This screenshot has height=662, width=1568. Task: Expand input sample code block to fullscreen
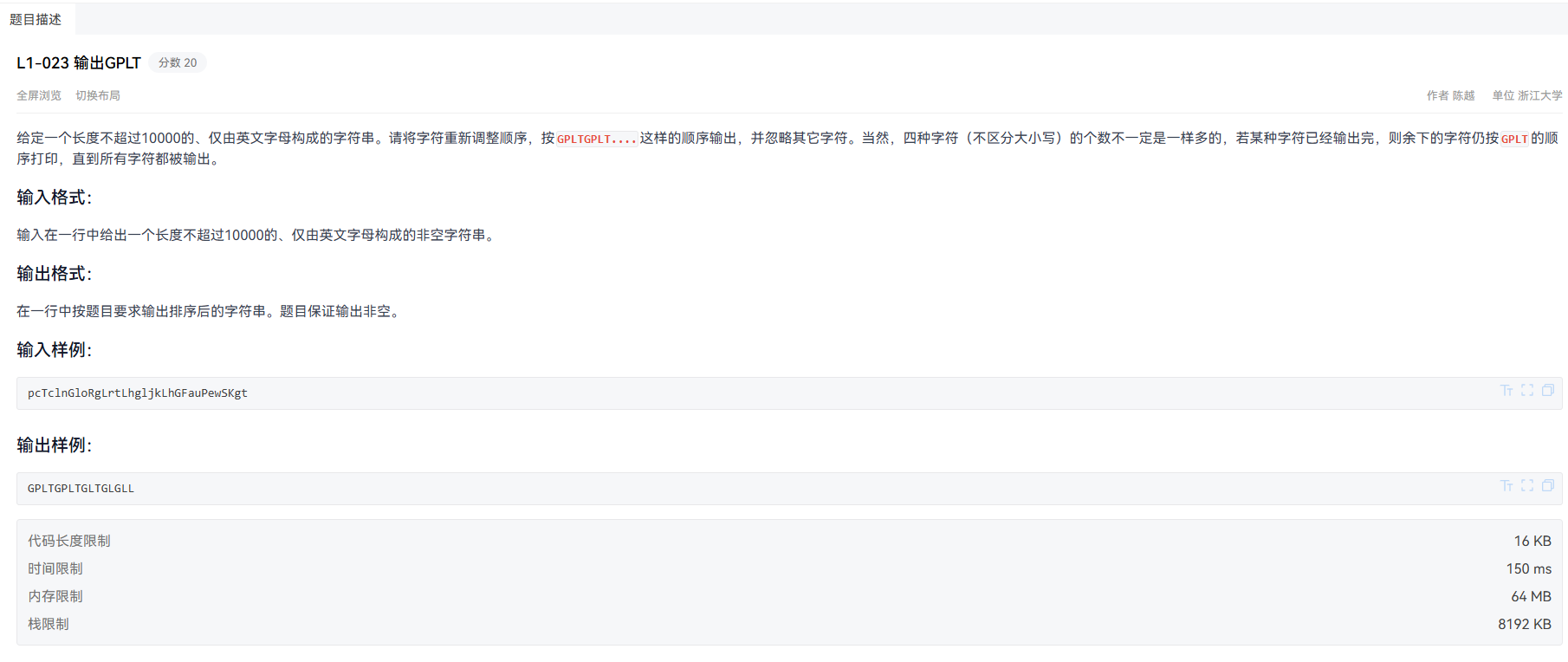click(1527, 391)
